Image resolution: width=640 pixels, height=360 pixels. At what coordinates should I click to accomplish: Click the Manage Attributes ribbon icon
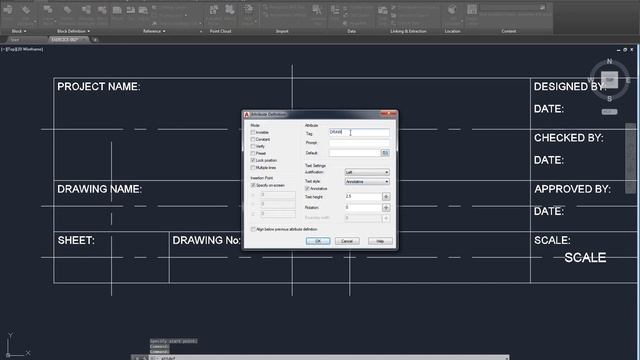click(86, 10)
